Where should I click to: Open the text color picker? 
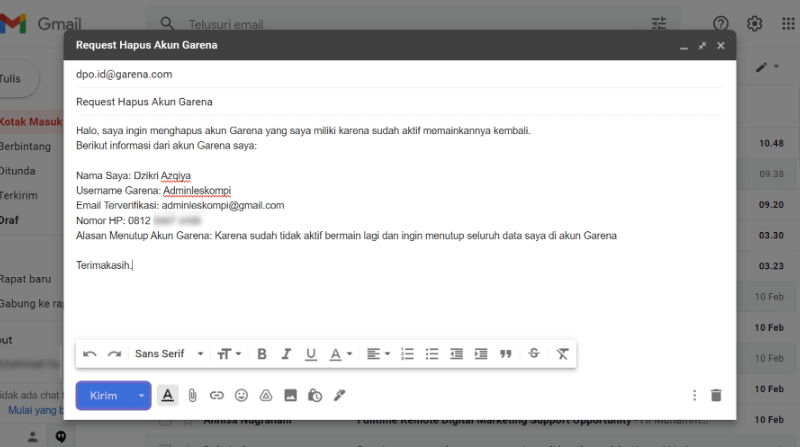(341, 354)
